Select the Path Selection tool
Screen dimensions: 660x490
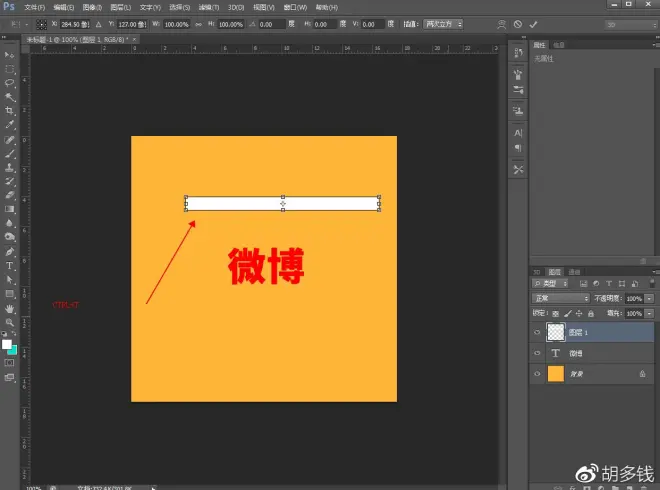tap(9, 280)
